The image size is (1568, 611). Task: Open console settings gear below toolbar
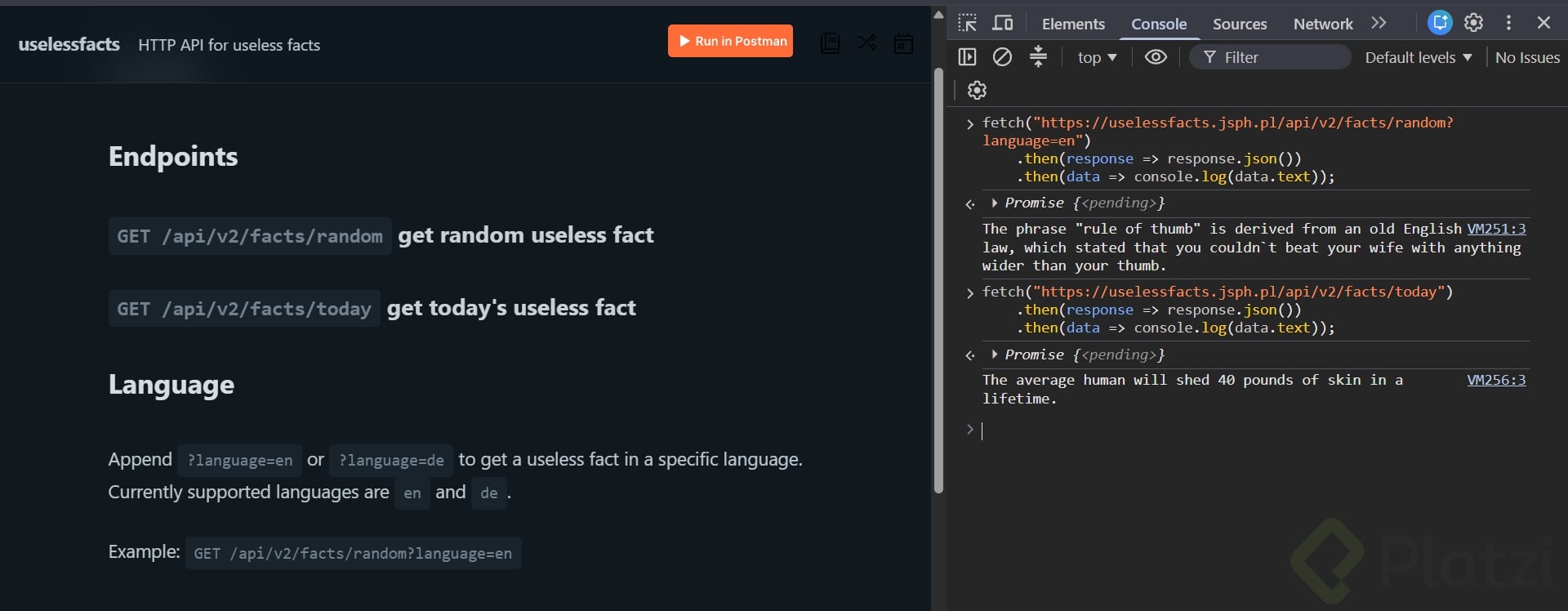[x=978, y=90]
